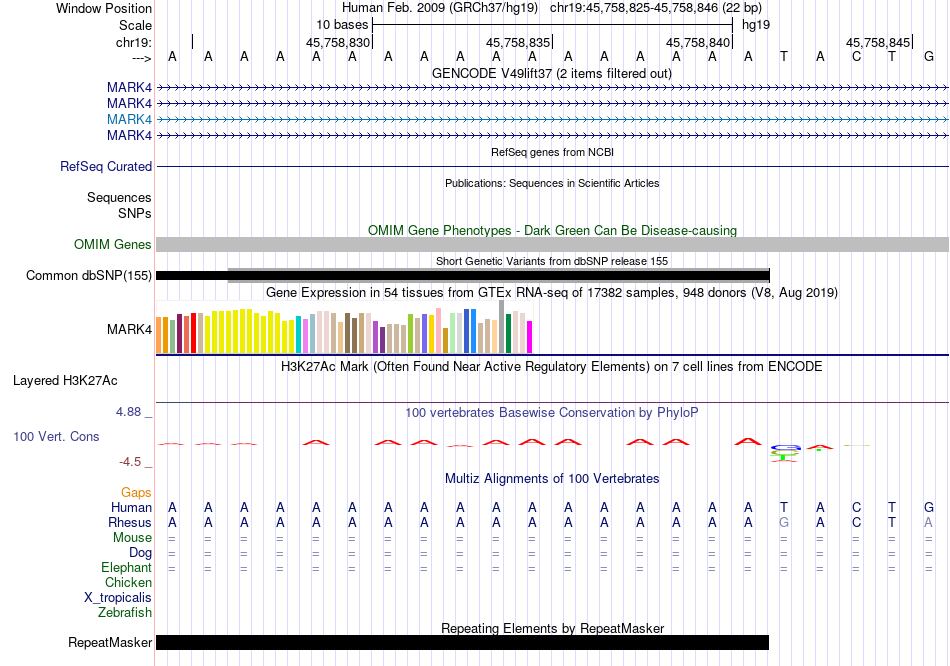The width and height of the screenshot is (950, 666).
Task: Click the tallest gray bar in GTEx chart
Action: click(502, 327)
